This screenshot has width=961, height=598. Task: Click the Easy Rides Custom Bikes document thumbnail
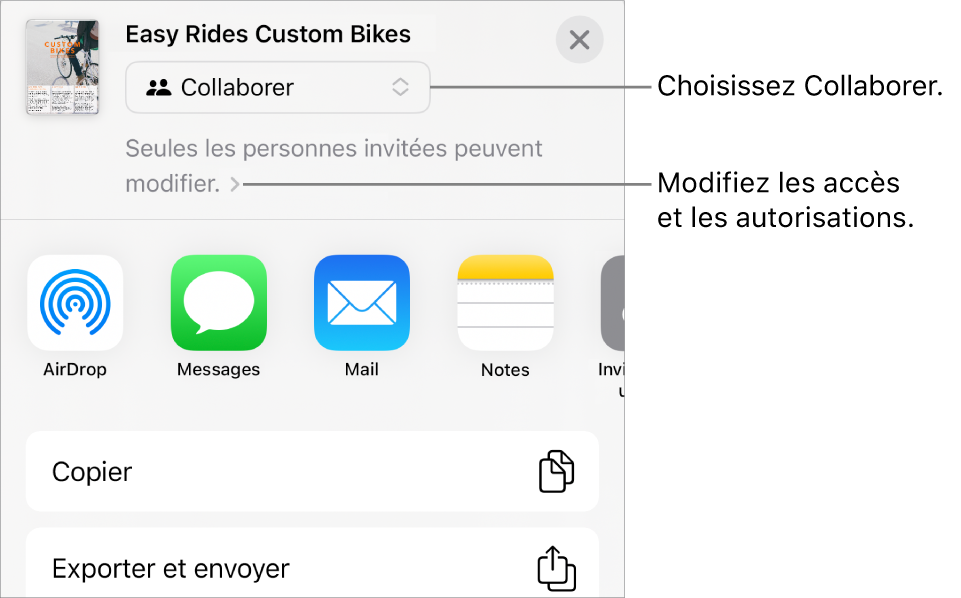coord(62,67)
